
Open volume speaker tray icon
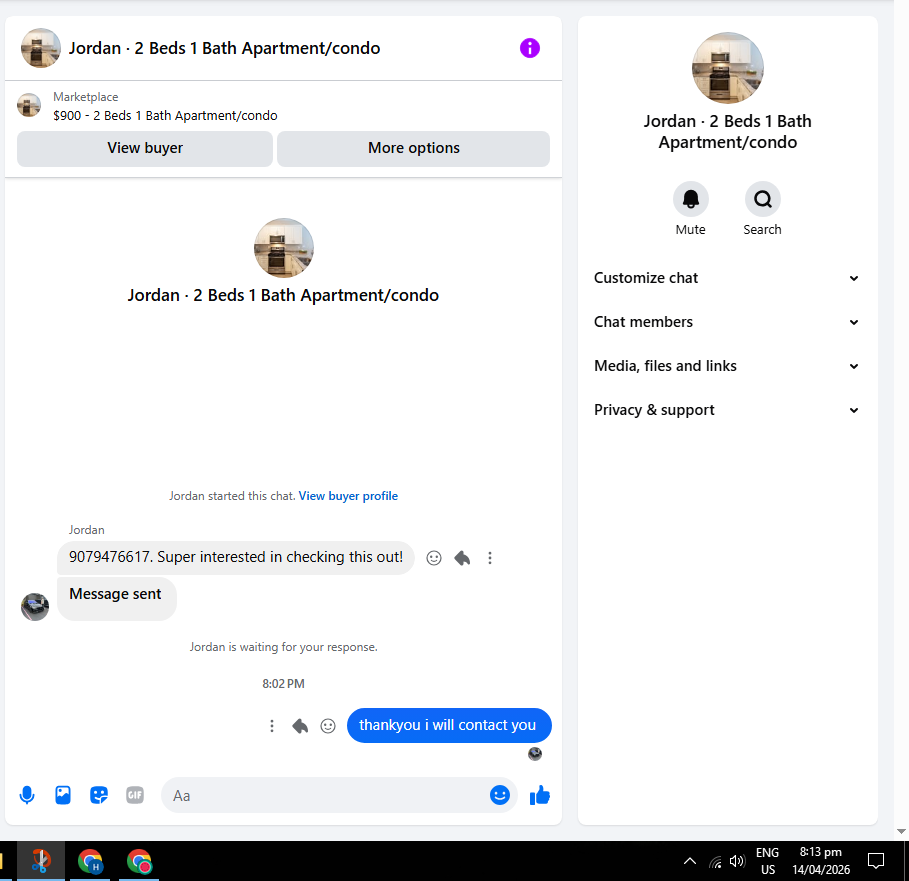click(737, 861)
